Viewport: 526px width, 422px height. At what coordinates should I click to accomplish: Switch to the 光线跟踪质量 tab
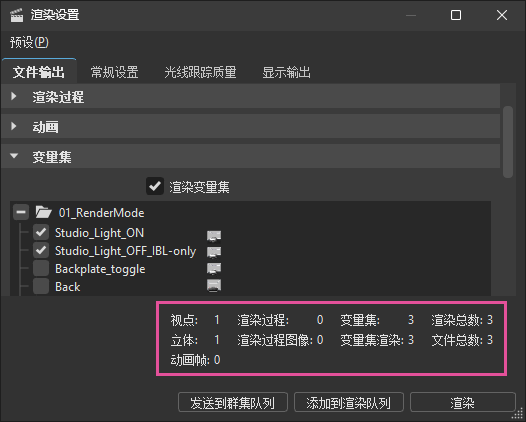(200, 72)
